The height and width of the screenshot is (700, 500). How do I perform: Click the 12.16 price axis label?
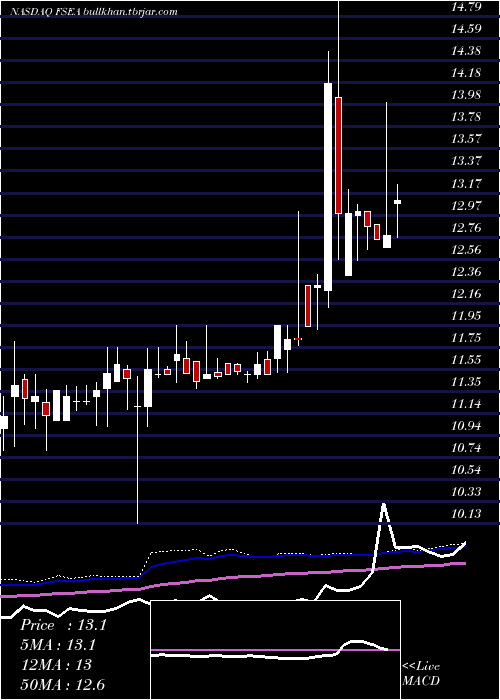[466, 293]
